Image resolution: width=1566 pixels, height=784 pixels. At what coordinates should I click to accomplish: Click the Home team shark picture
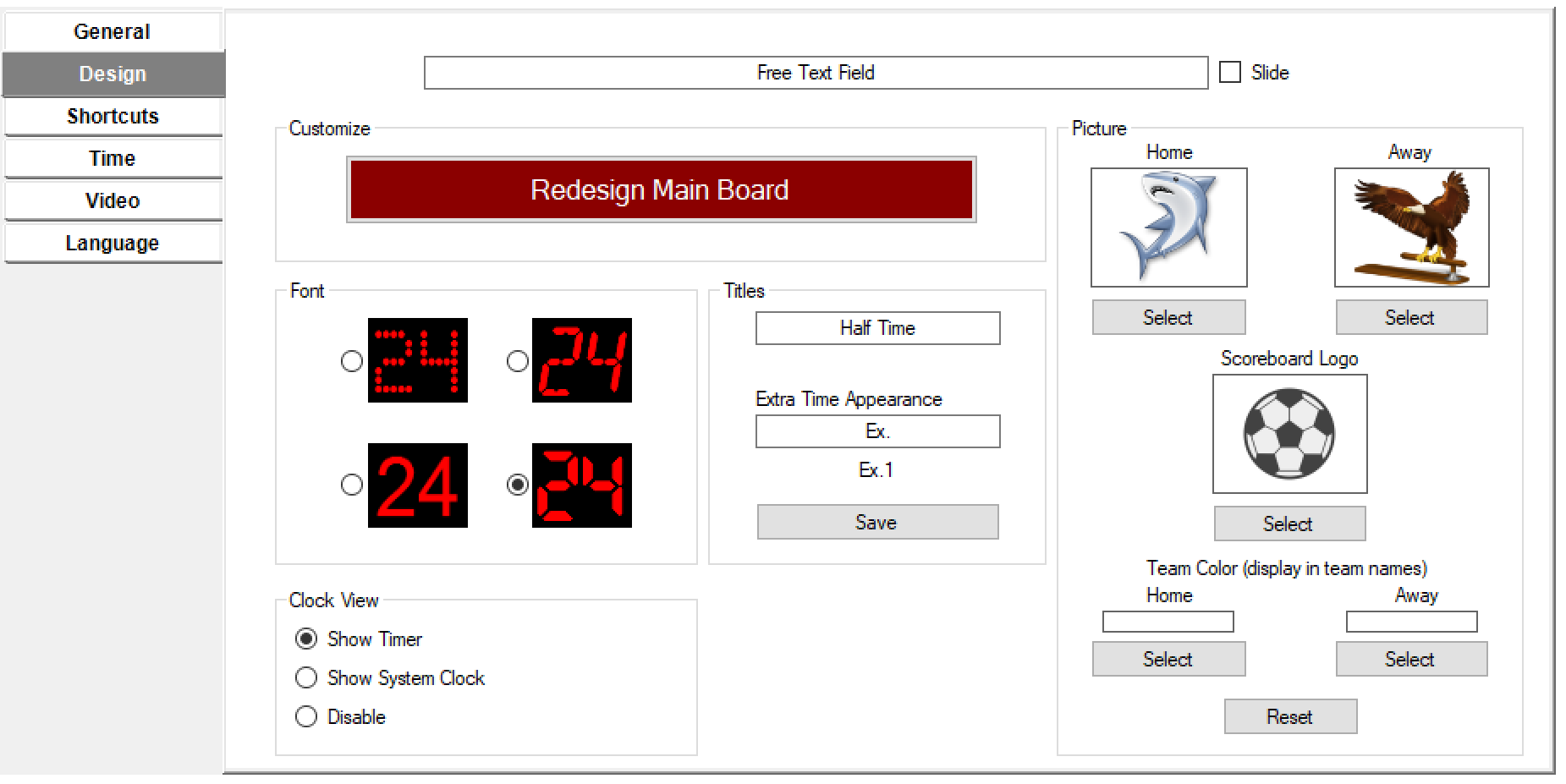pos(1168,227)
